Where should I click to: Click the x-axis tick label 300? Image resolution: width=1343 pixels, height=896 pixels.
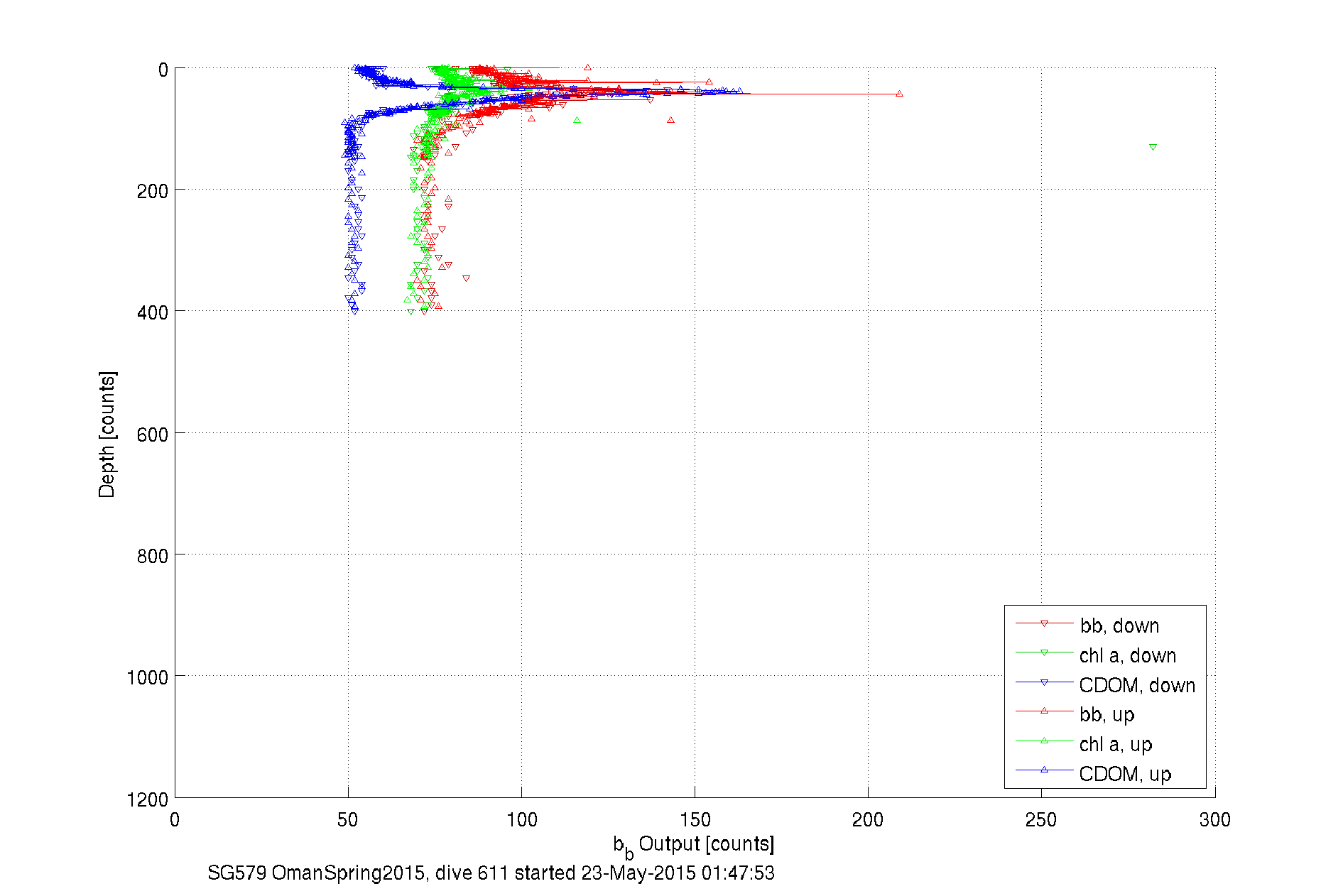tap(1214, 820)
